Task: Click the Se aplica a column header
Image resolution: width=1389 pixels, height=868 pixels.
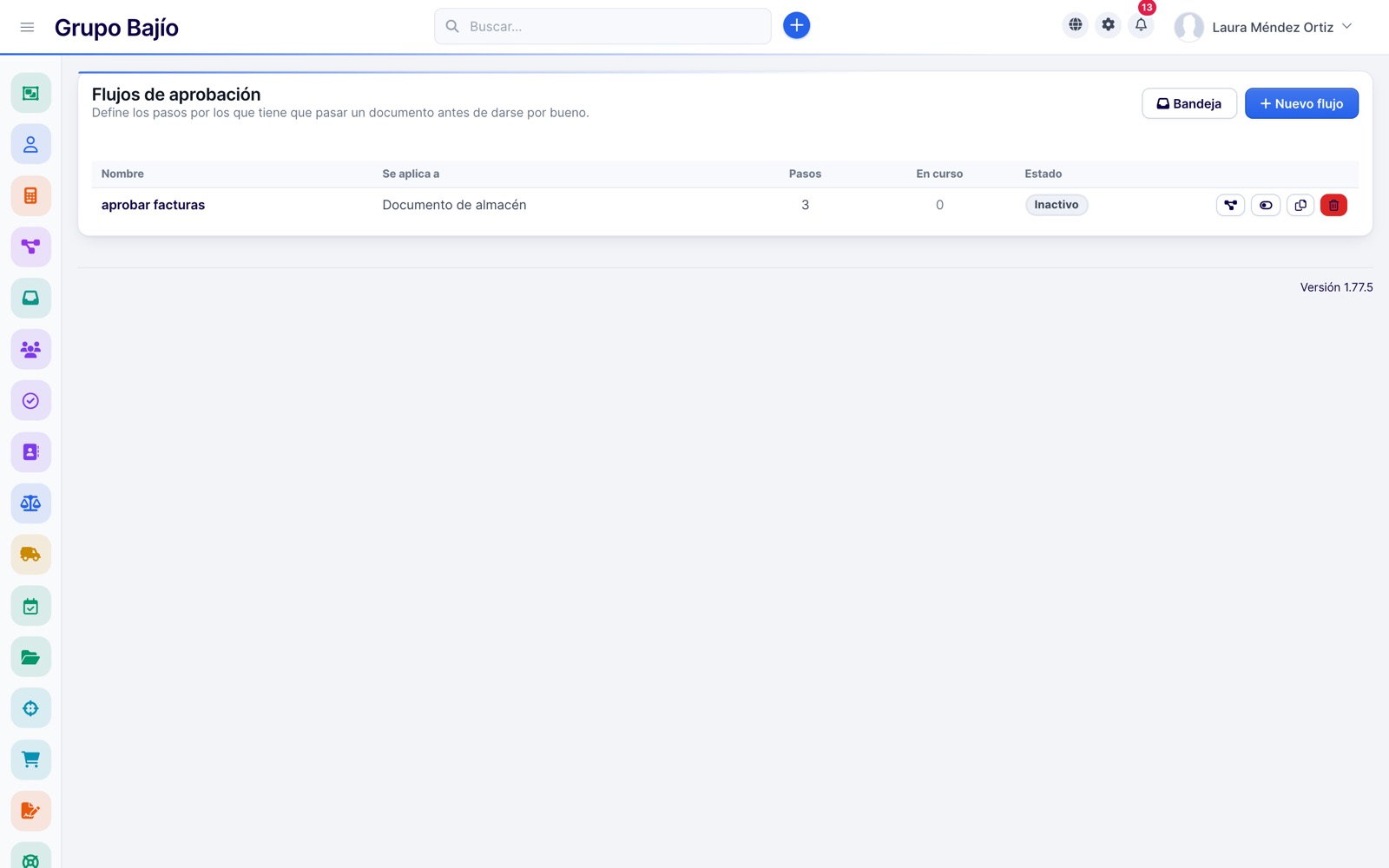Action: click(411, 174)
